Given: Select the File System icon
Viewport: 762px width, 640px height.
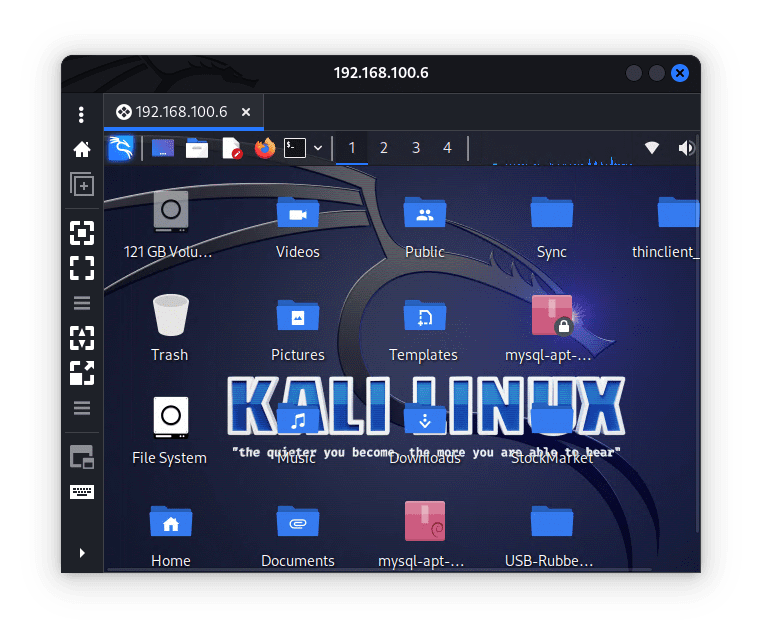Looking at the screenshot, I should click(x=170, y=432).
